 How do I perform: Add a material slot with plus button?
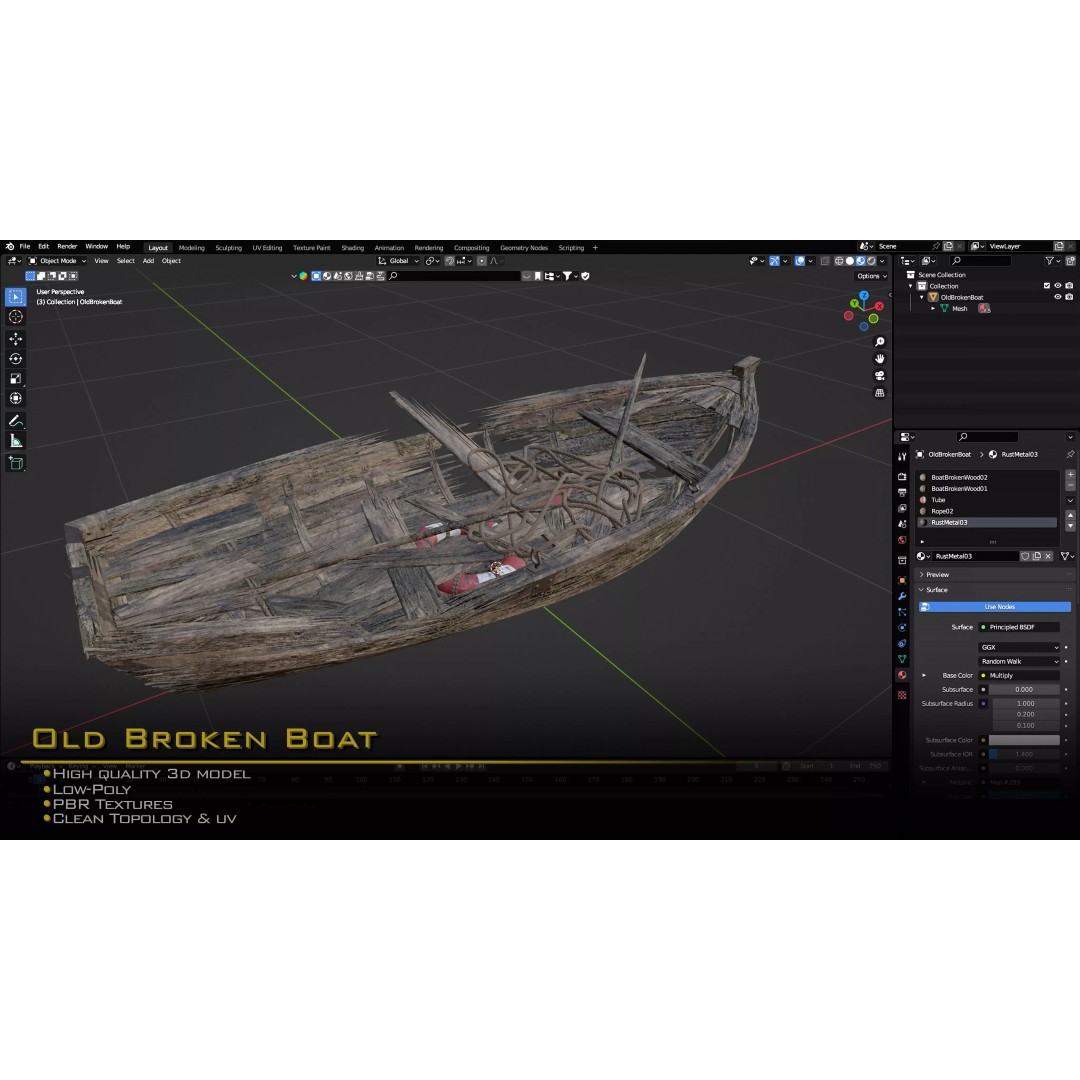[x=1070, y=475]
